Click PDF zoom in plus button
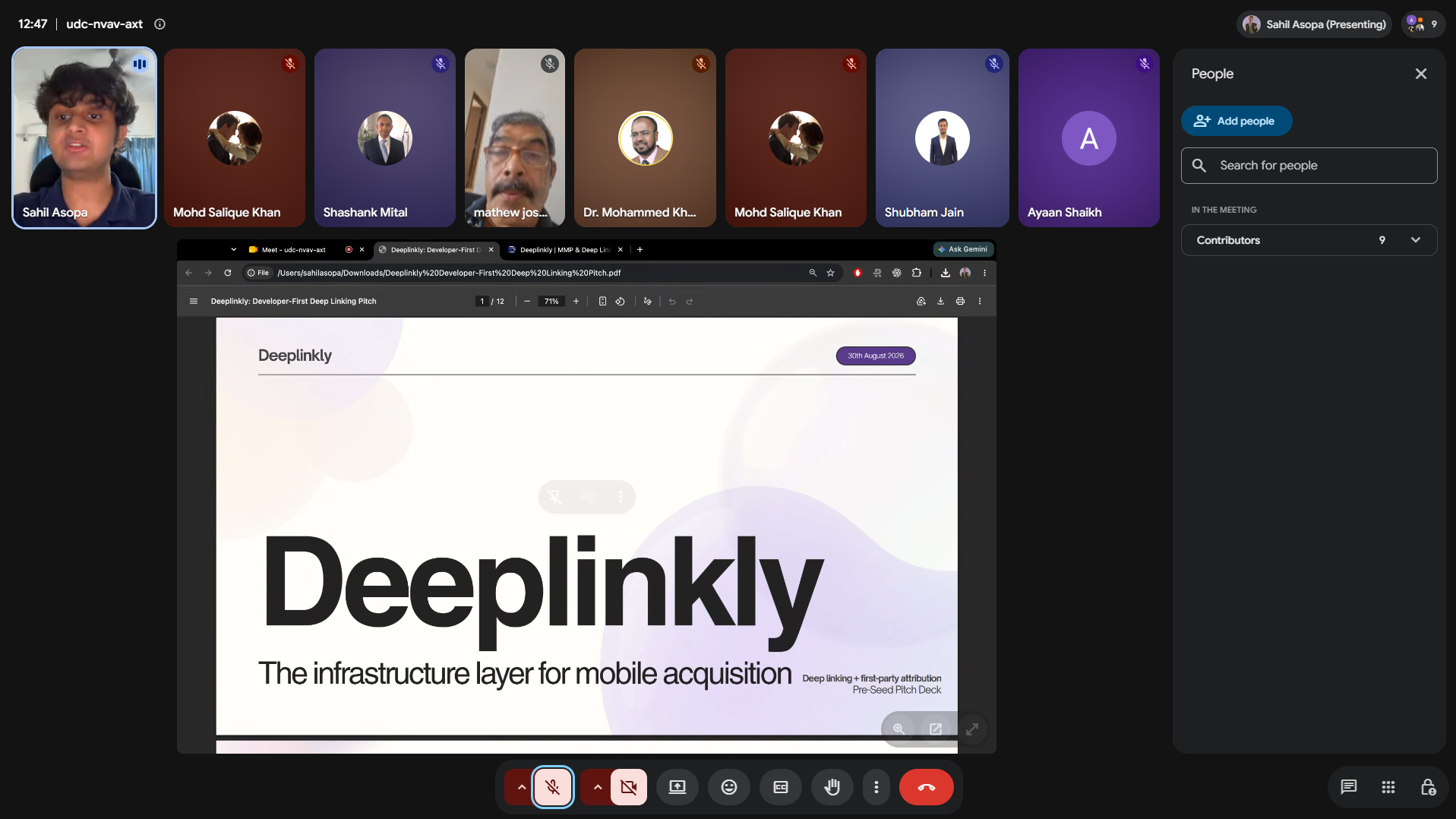The width and height of the screenshot is (1456, 819). tap(576, 302)
